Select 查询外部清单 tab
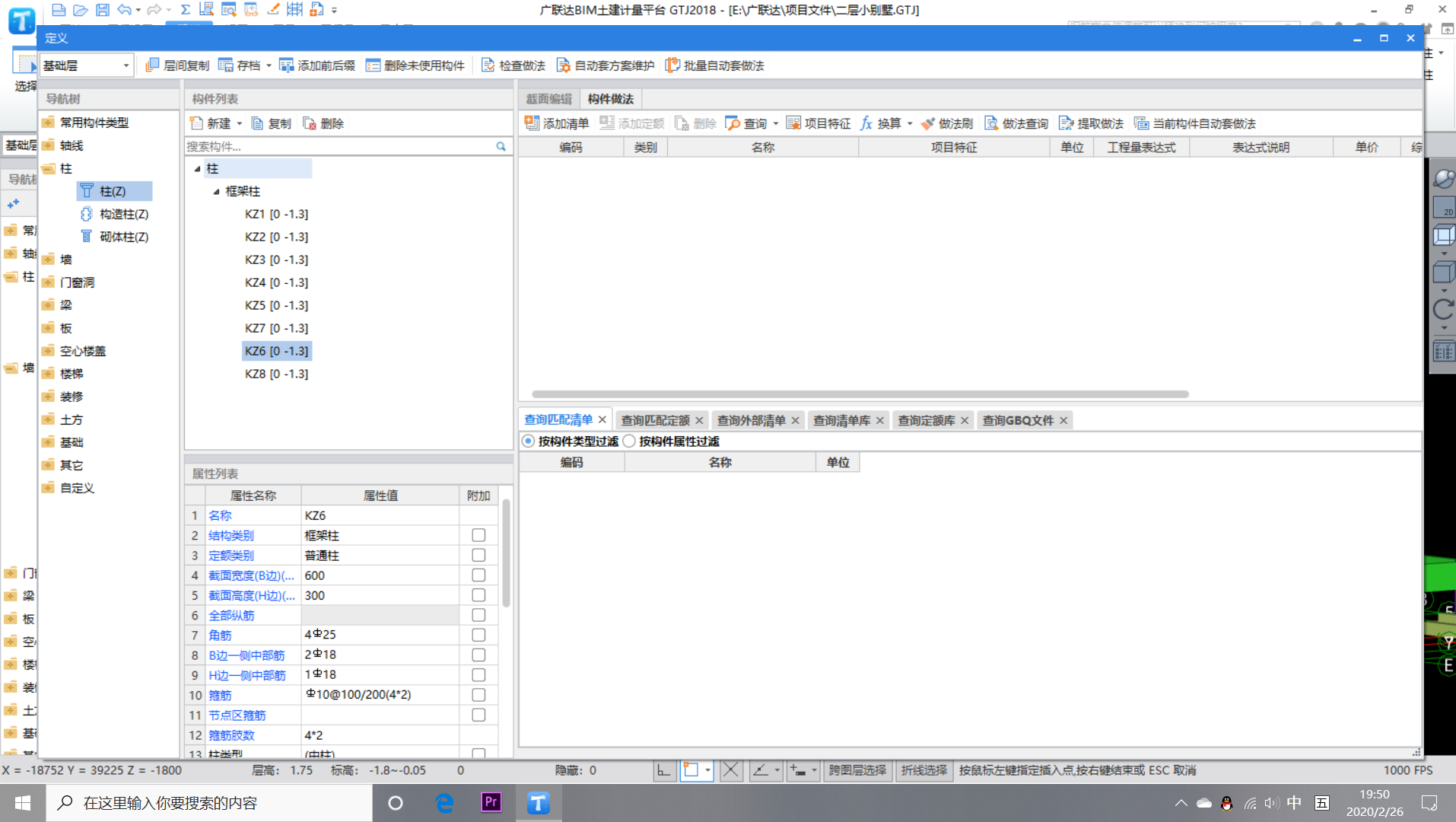The height and width of the screenshot is (822, 1456). [751, 420]
